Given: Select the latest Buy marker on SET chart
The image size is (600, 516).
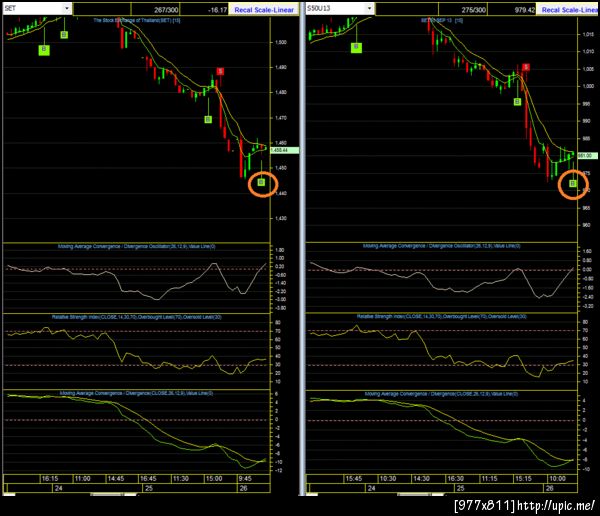Looking at the screenshot, I should (x=261, y=182).
